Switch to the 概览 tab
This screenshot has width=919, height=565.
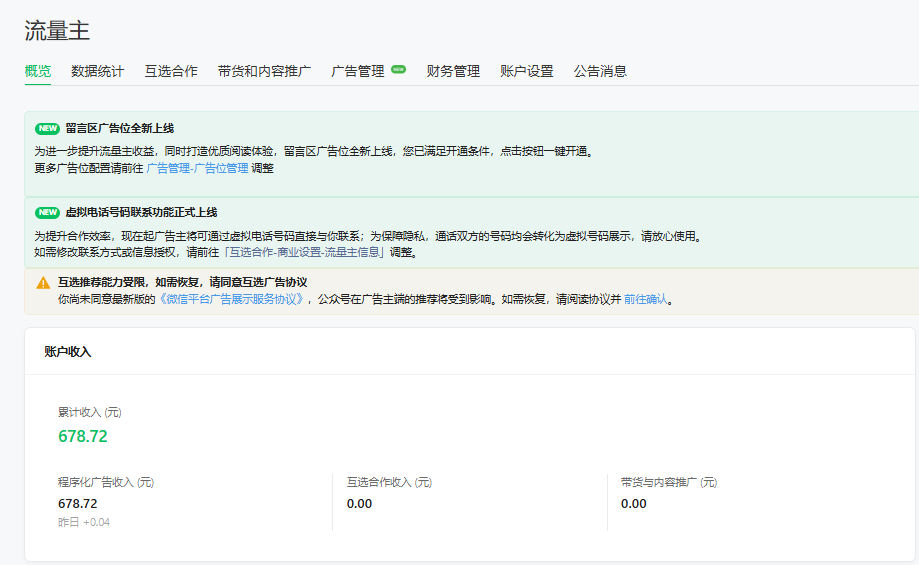point(38,71)
